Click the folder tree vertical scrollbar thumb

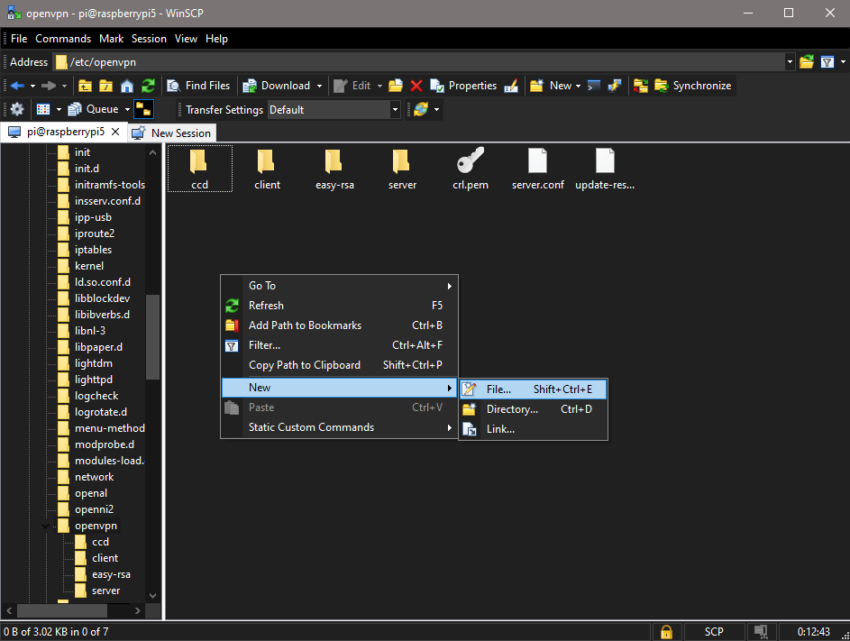(x=153, y=336)
